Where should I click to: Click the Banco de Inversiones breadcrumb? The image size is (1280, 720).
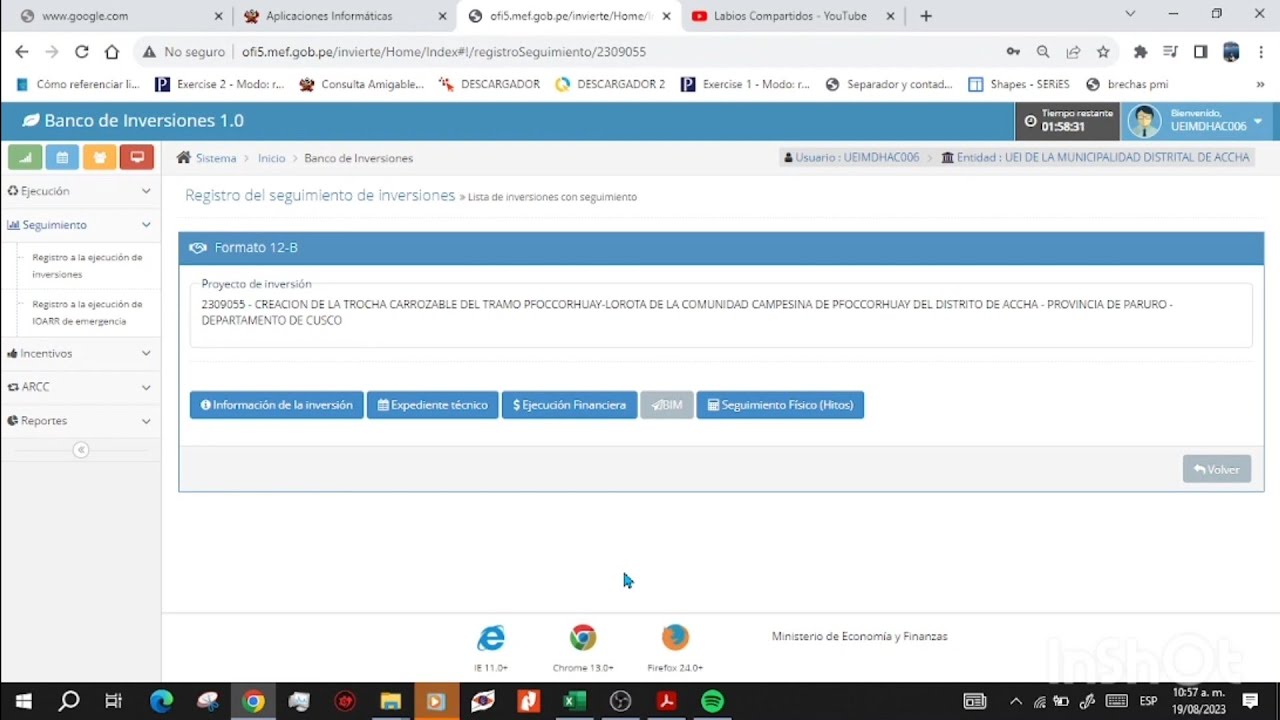tap(358, 158)
